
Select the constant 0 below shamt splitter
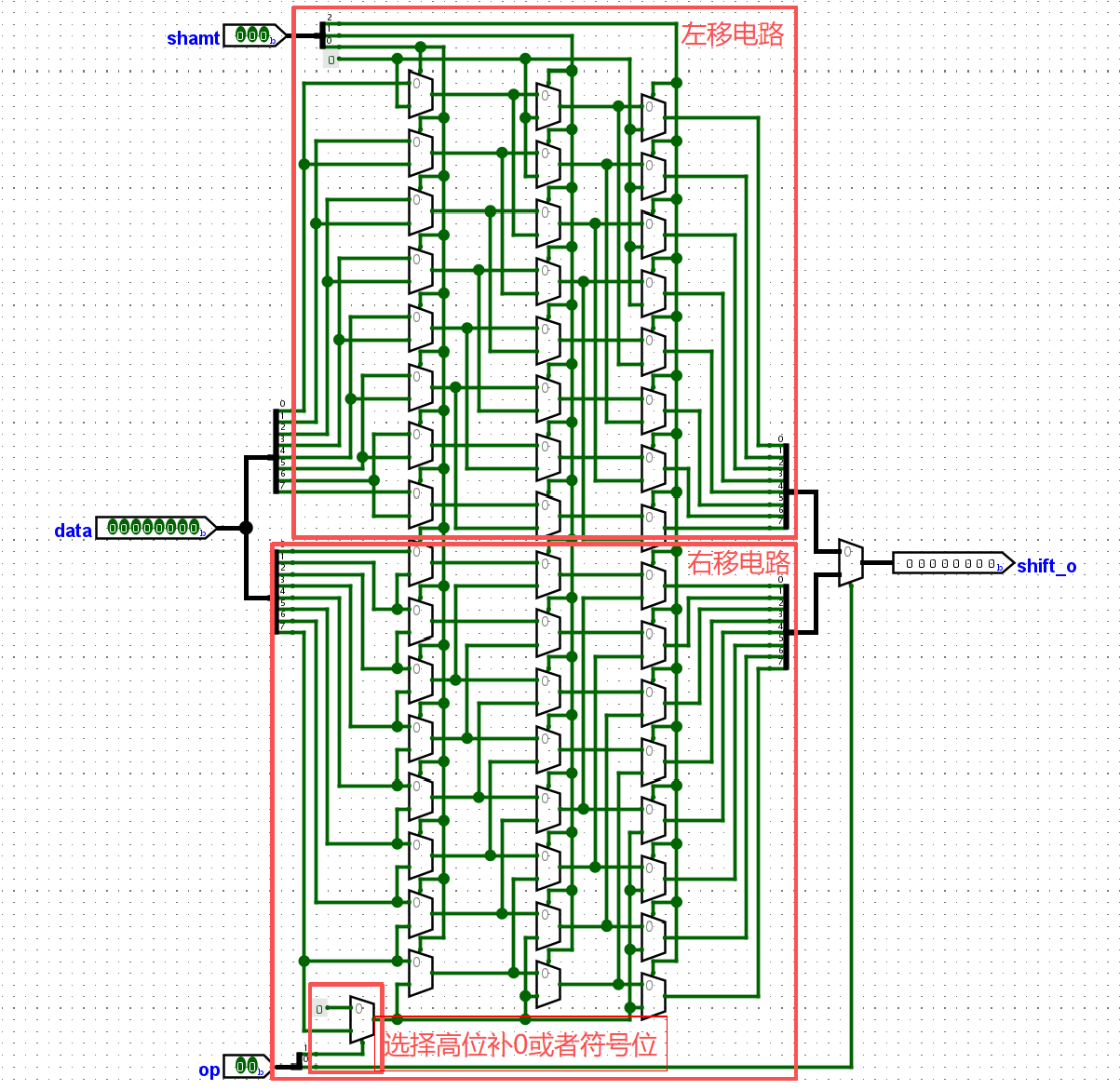tap(331, 60)
